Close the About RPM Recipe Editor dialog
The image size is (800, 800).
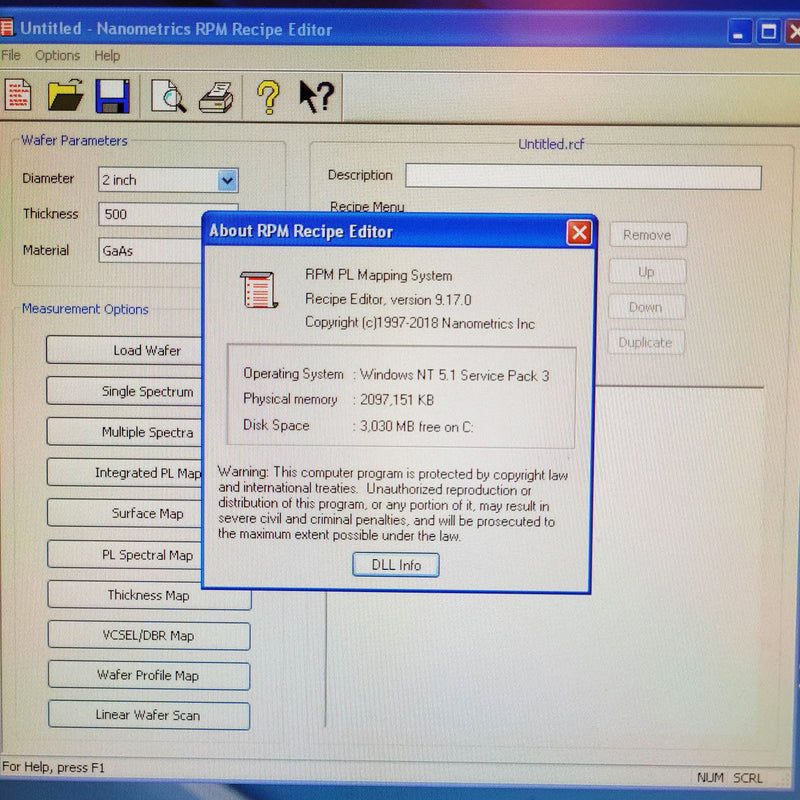pyautogui.click(x=579, y=233)
